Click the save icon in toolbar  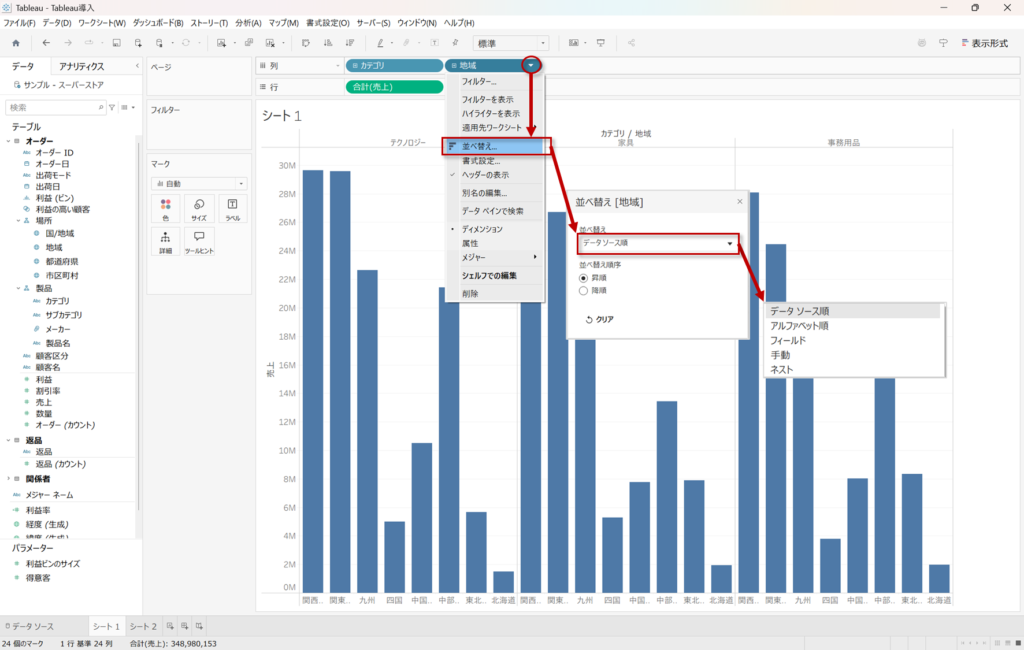click(x=117, y=43)
